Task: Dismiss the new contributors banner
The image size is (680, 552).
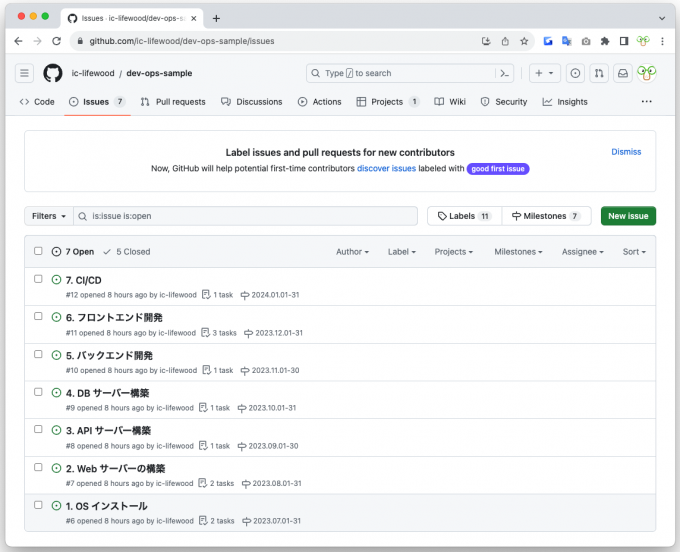Action: coord(626,152)
